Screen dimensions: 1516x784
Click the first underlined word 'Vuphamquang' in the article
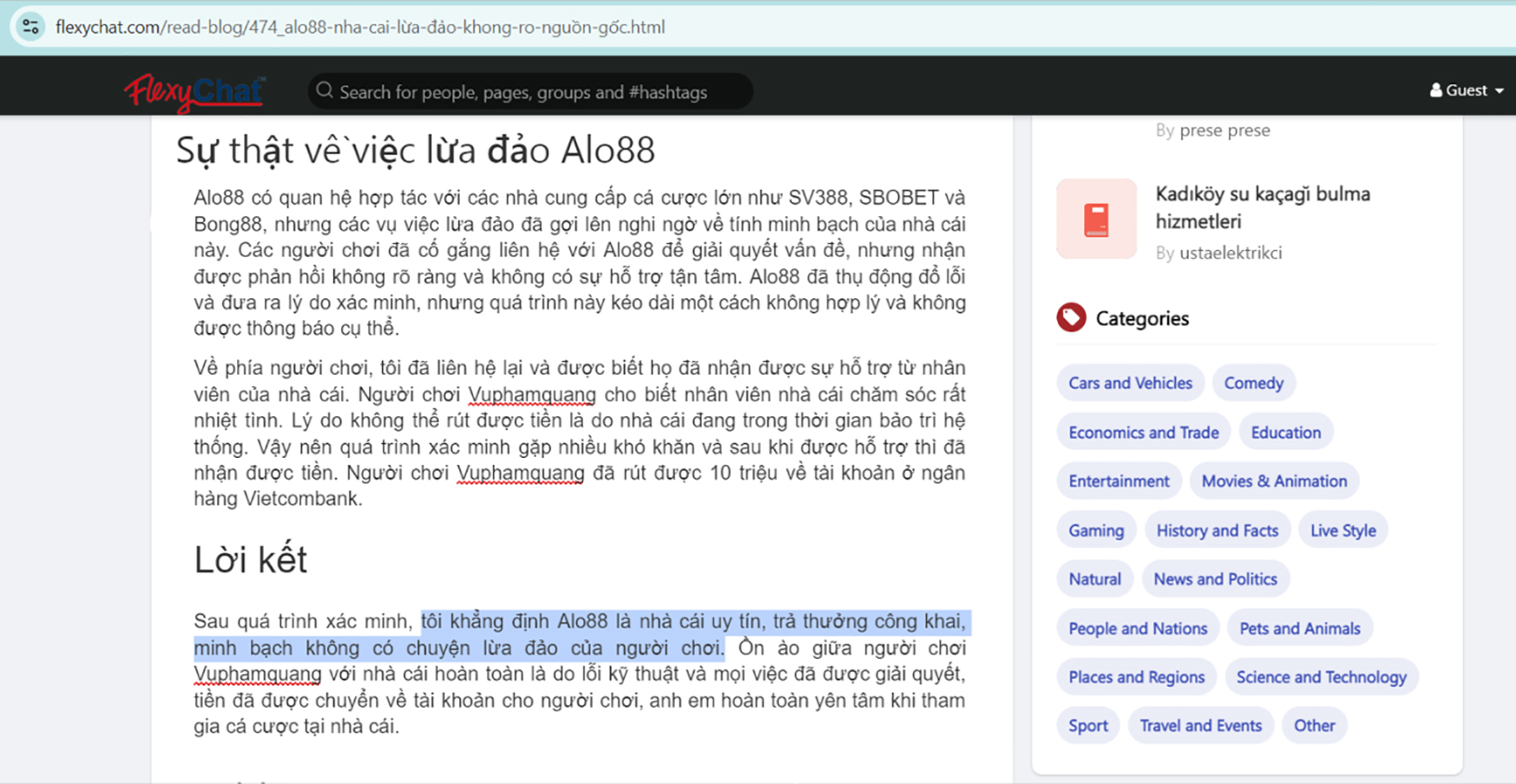(532, 395)
